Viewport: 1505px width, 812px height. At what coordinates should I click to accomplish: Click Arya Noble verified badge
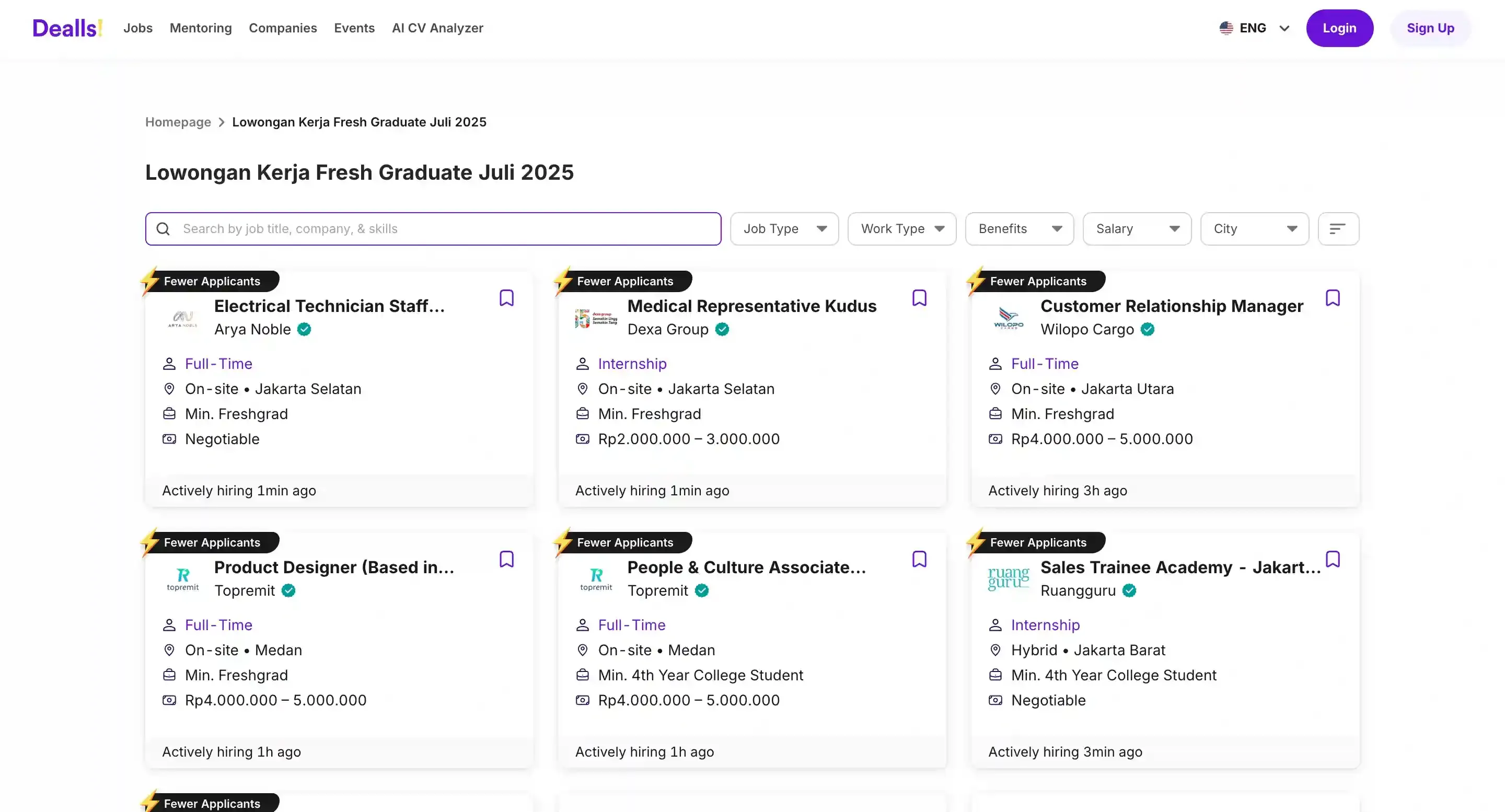tap(304, 330)
